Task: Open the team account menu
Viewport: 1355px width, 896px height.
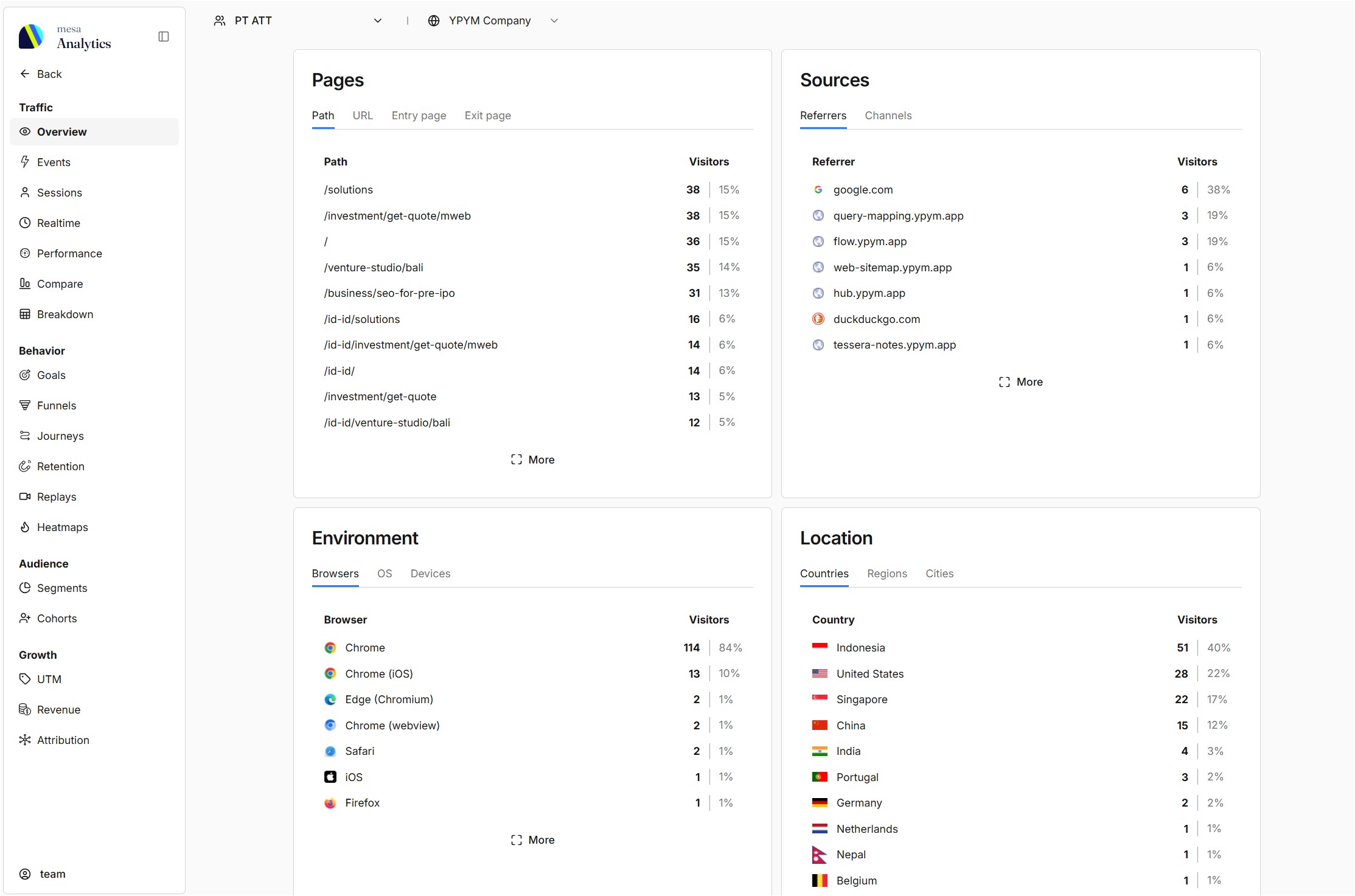Action: 94,874
